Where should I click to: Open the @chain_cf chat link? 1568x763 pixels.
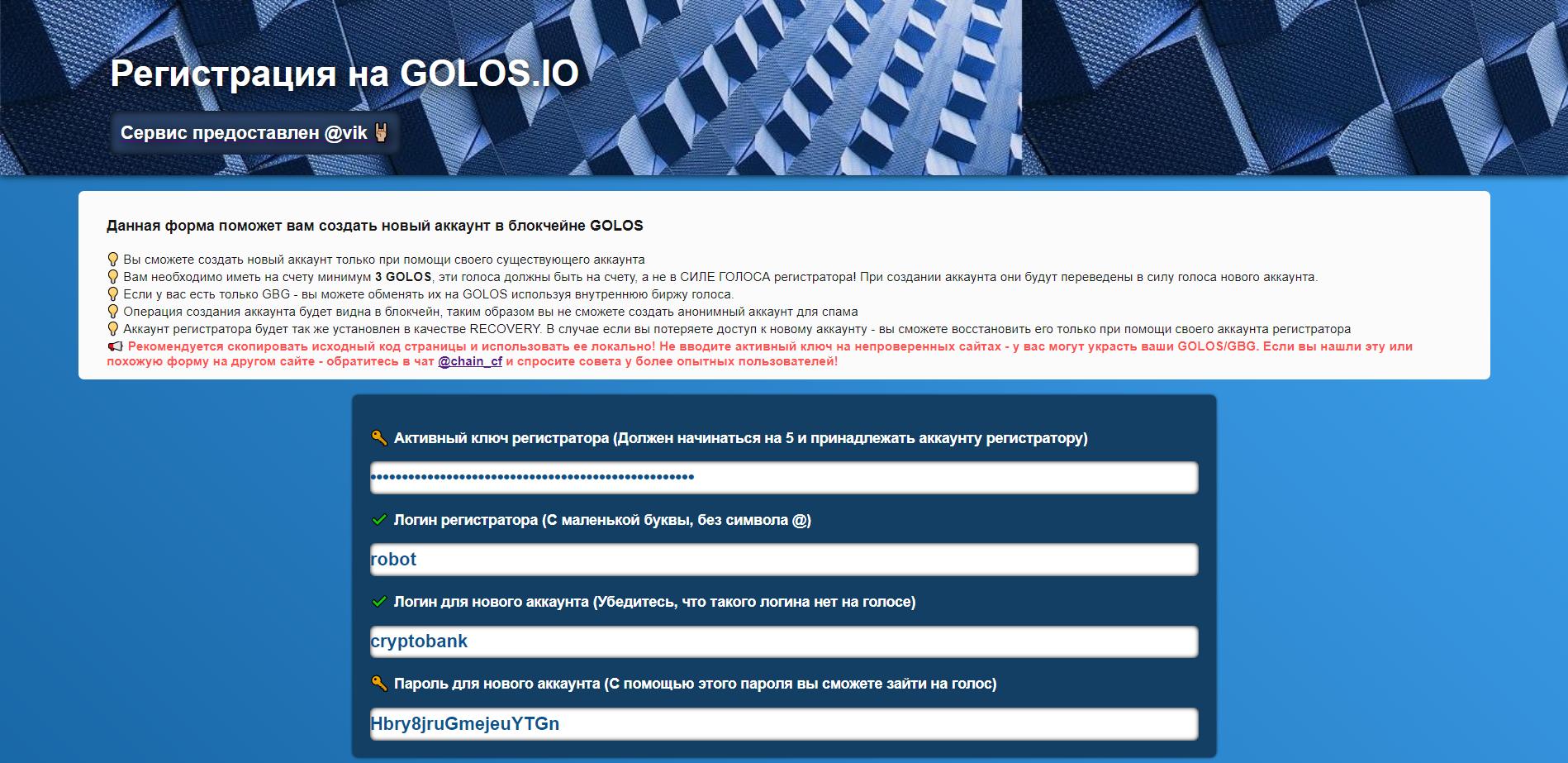tap(469, 361)
